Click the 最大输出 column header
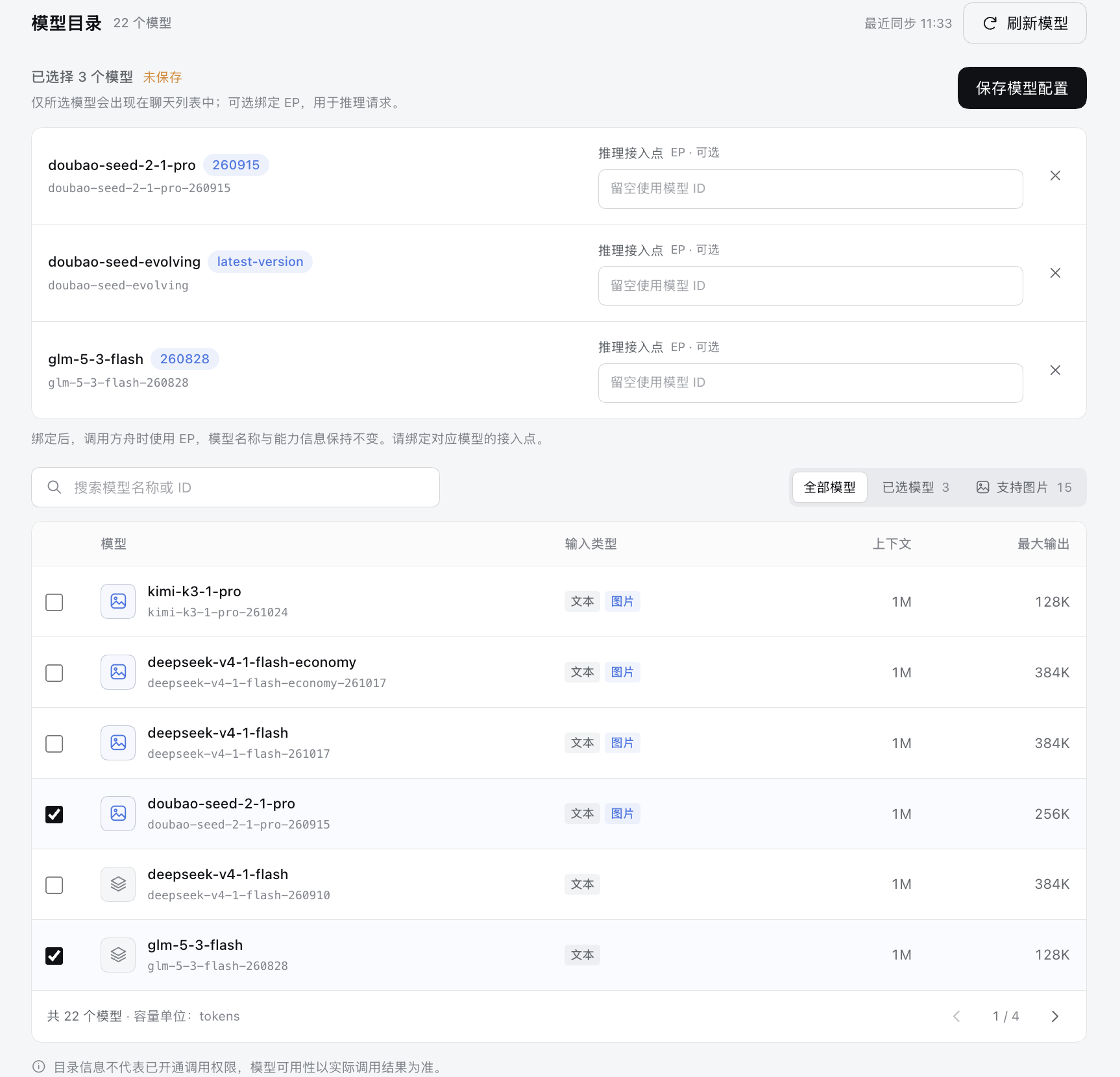 point(1043,544)
